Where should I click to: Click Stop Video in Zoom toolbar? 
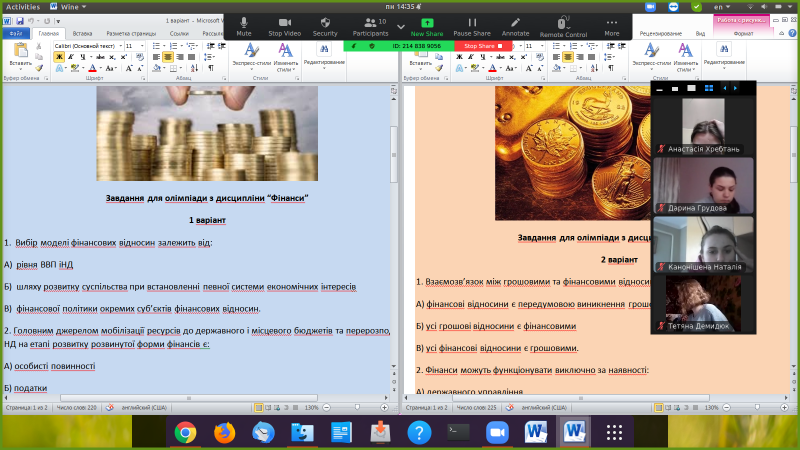point(284,27)
